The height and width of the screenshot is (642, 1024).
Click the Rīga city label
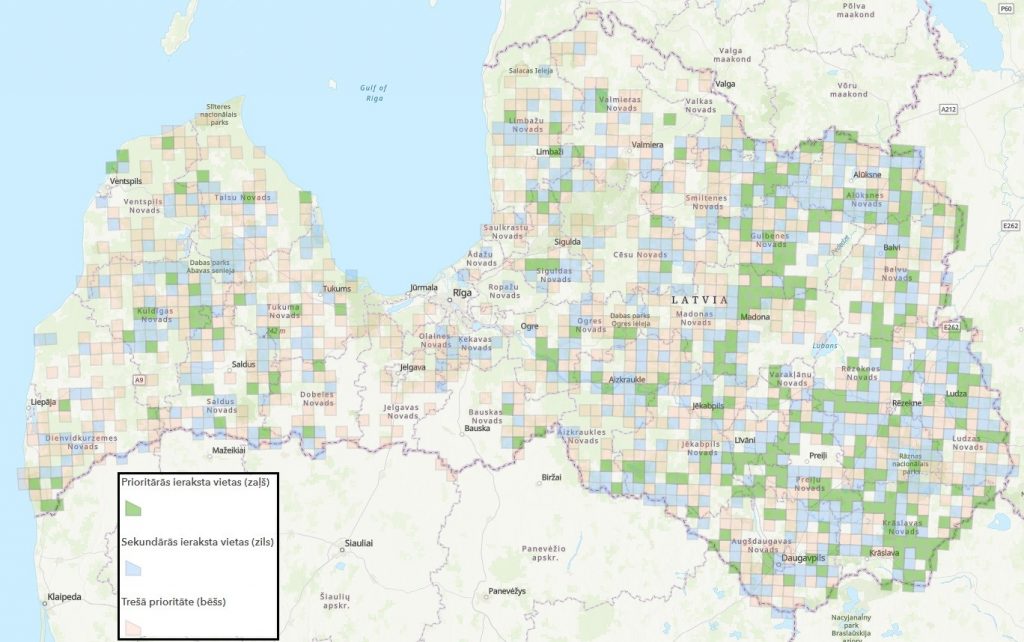coord(461,292)
